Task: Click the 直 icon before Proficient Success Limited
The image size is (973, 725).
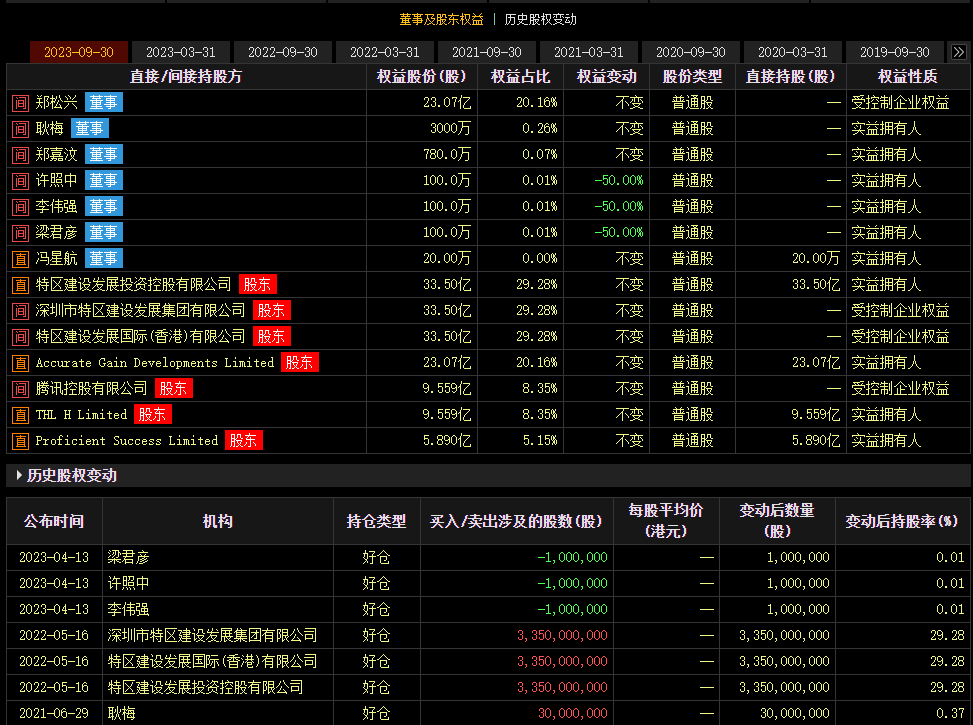Action: pyautogui.click(x=20, y=440)
